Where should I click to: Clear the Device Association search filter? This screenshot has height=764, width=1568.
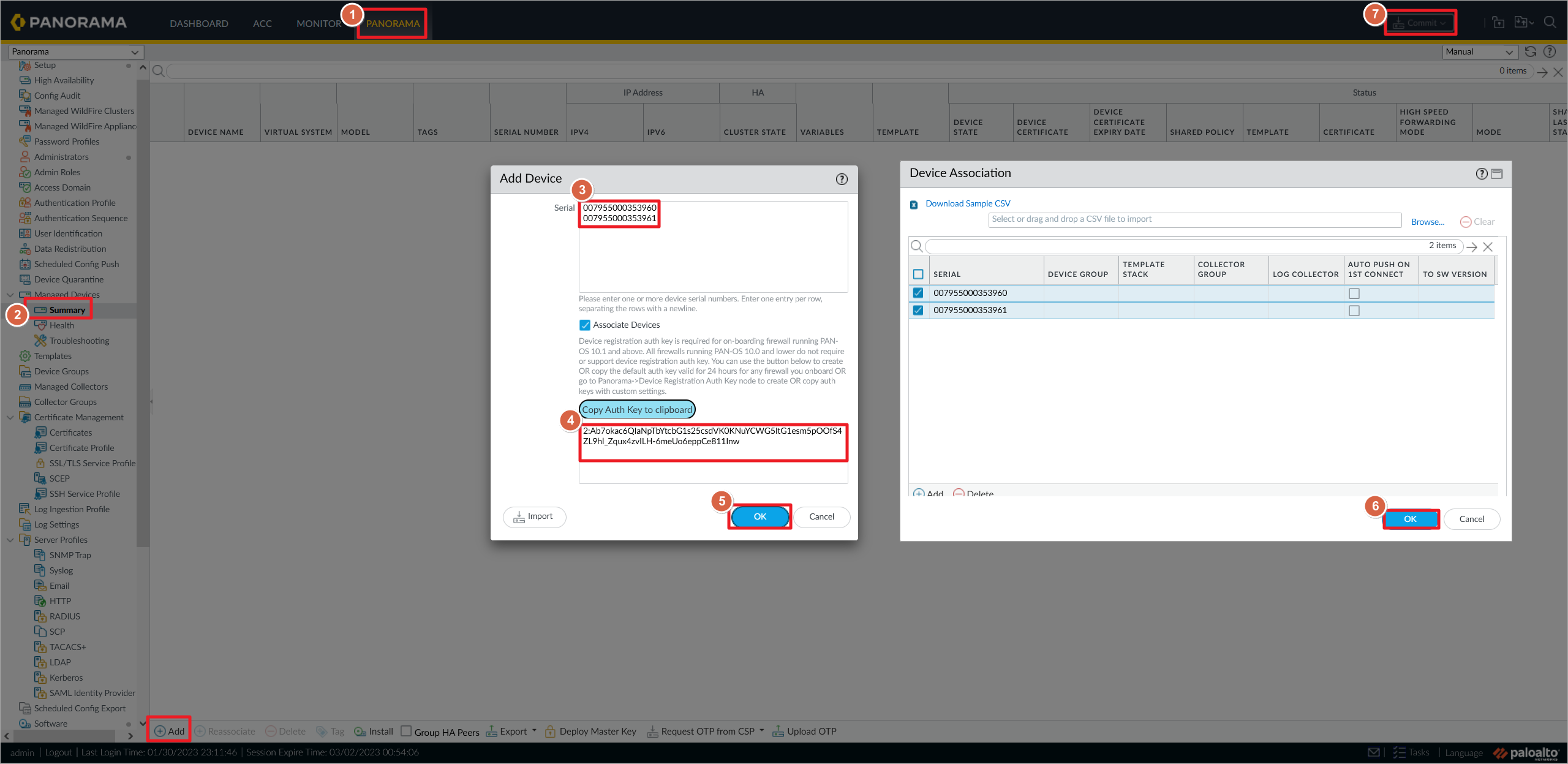1488,247
